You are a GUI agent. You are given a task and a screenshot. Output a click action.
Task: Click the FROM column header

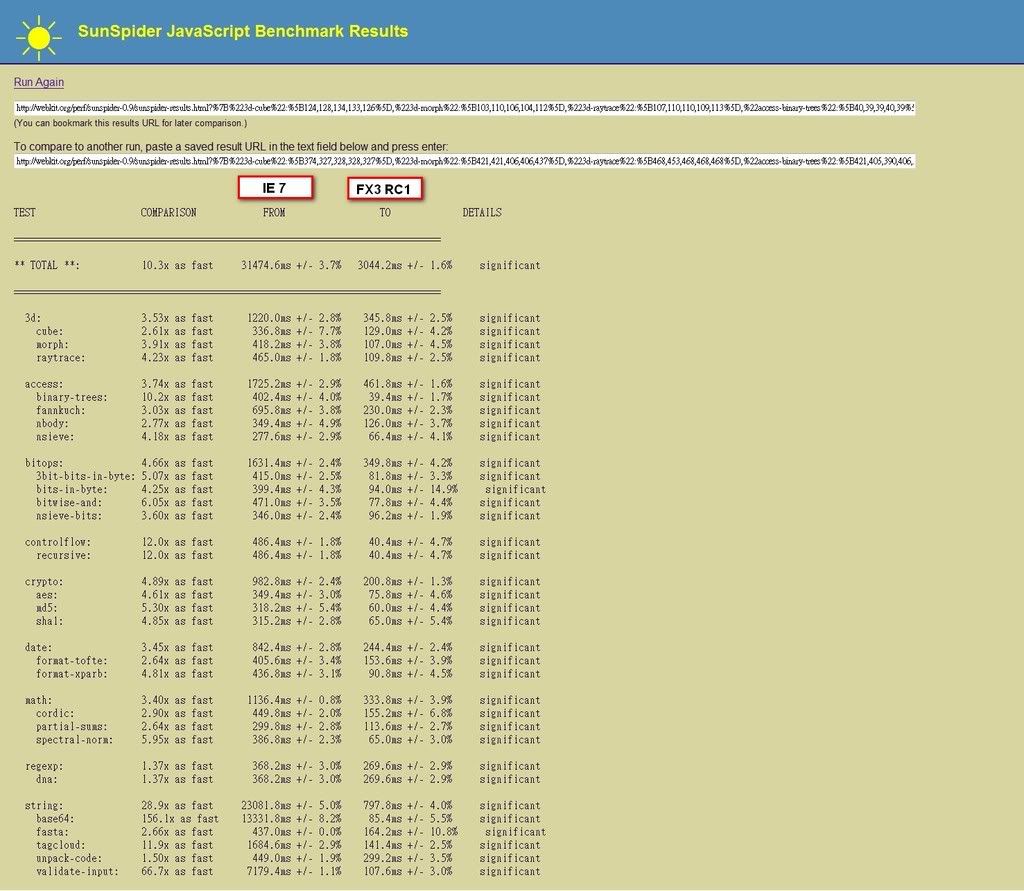point(274,213)
